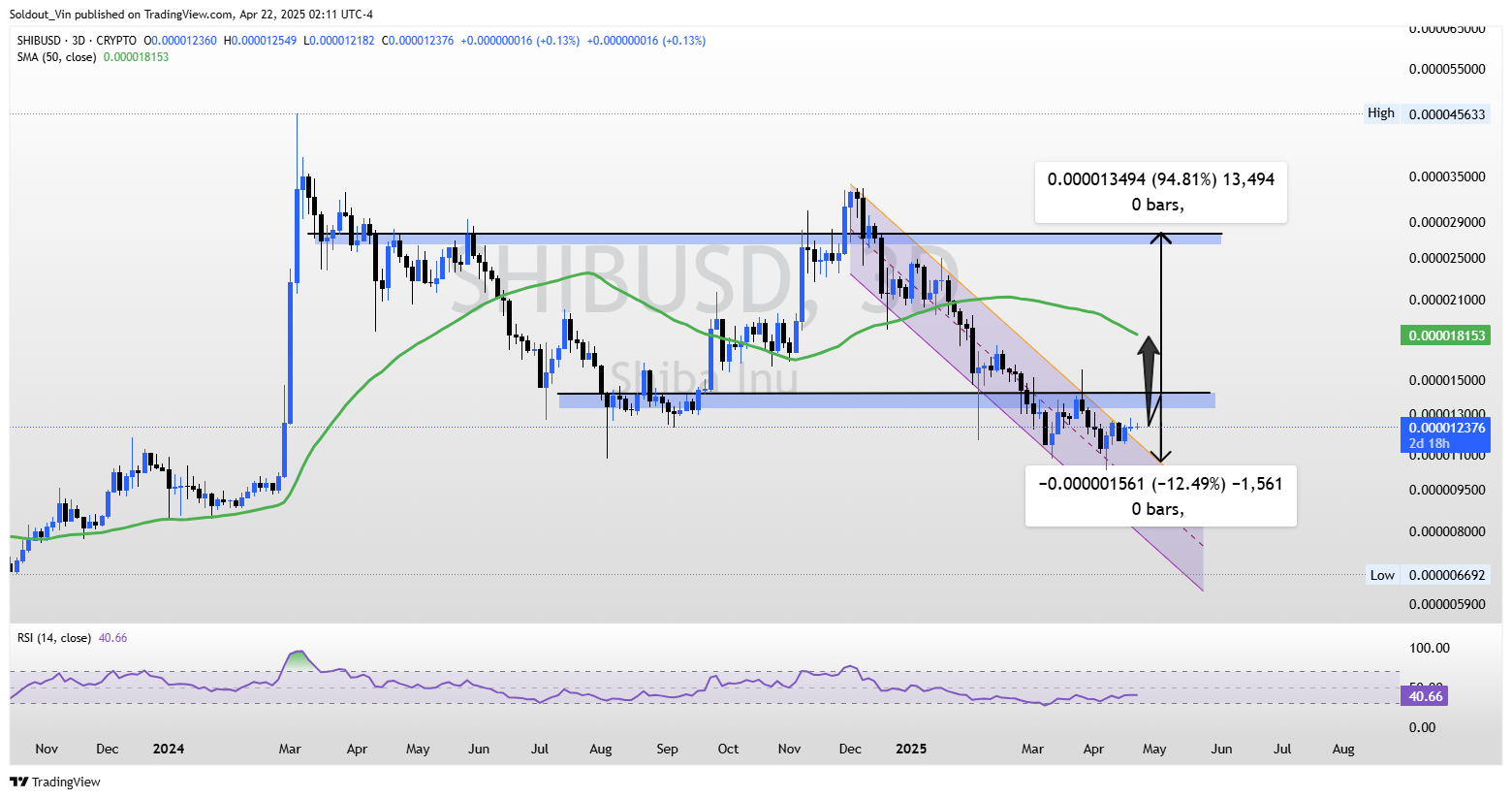Image resolution: width=1512 pixels, height=799 pixels.
Task: Click the 0.000025000 price axis label
Action: click(1446, 258)
